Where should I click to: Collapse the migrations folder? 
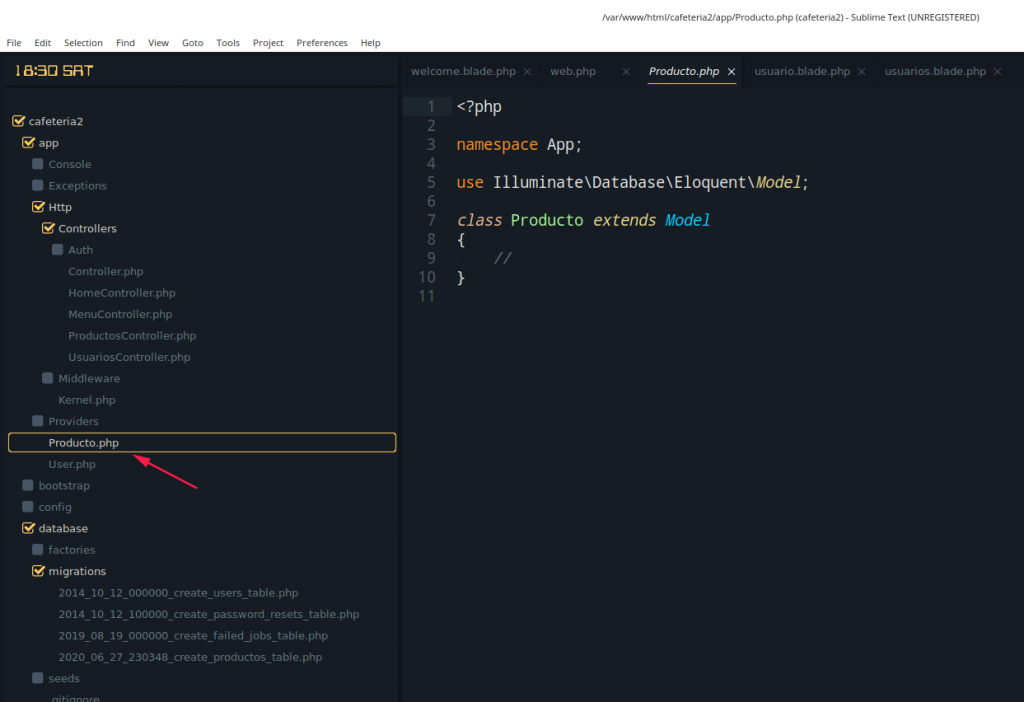38,572
